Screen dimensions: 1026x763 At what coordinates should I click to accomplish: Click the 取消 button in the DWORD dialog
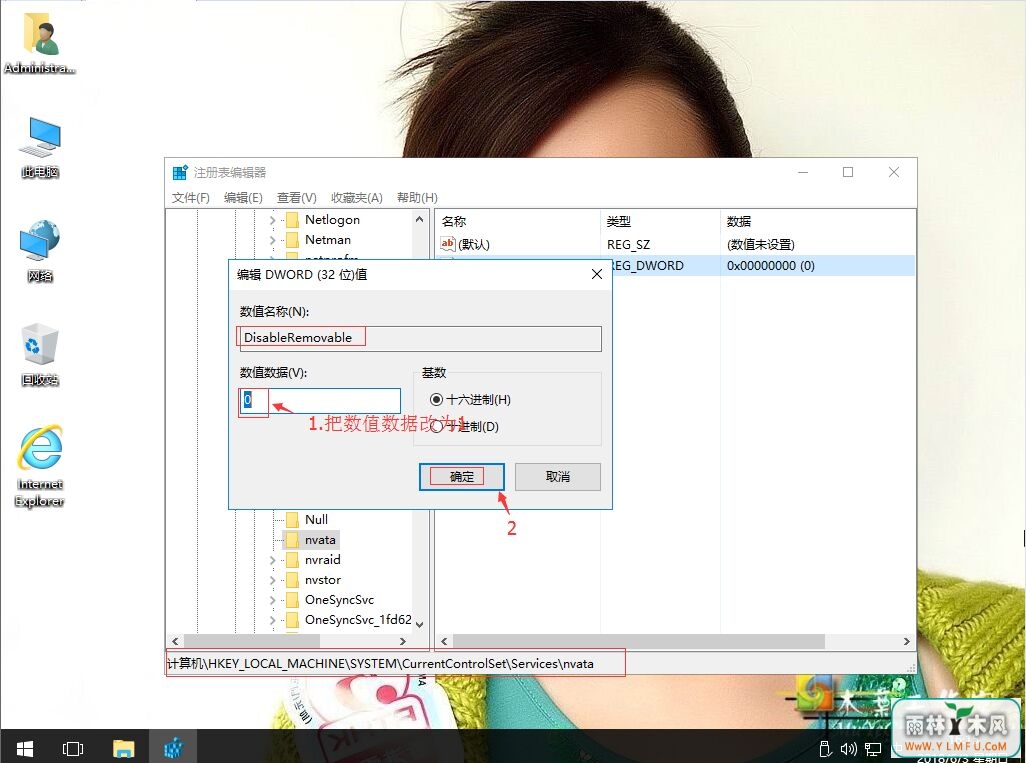pos(557,476)
